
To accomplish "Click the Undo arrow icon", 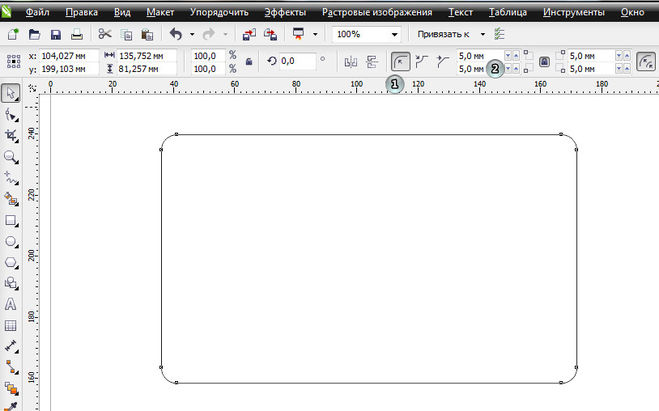I will [176, 34].
